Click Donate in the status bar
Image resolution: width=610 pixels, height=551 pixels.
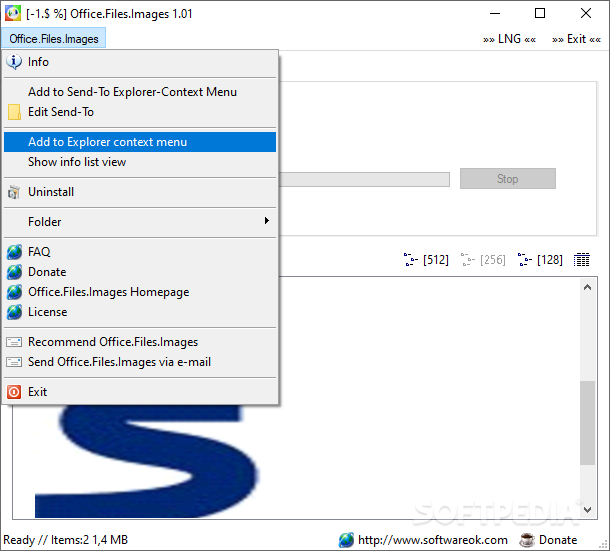558,540
